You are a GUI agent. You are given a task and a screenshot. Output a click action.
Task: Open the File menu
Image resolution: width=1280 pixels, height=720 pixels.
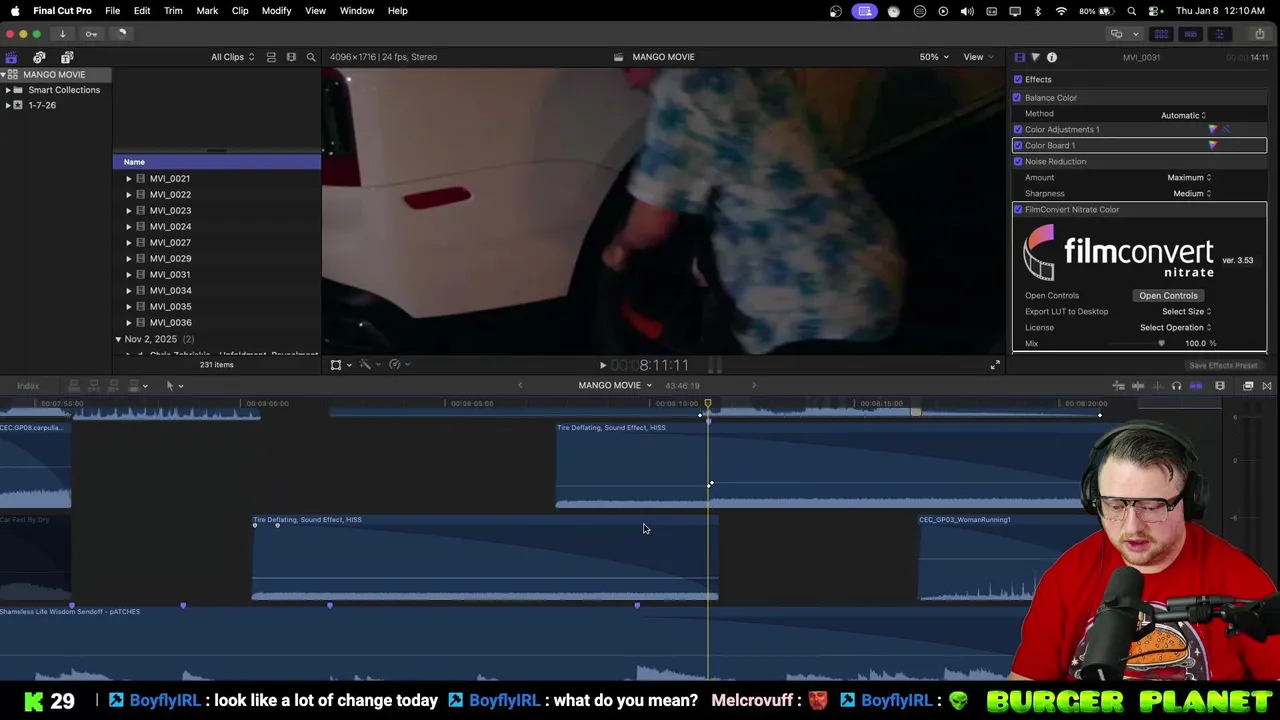tap(113, 11)
